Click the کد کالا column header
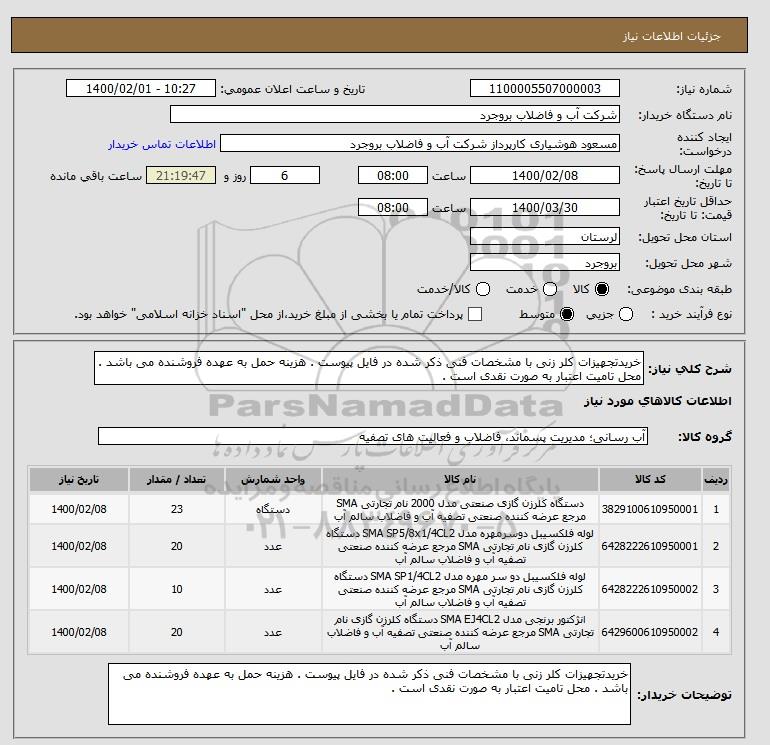The height and width of the screenshot is (745, 770). [650, 480]
